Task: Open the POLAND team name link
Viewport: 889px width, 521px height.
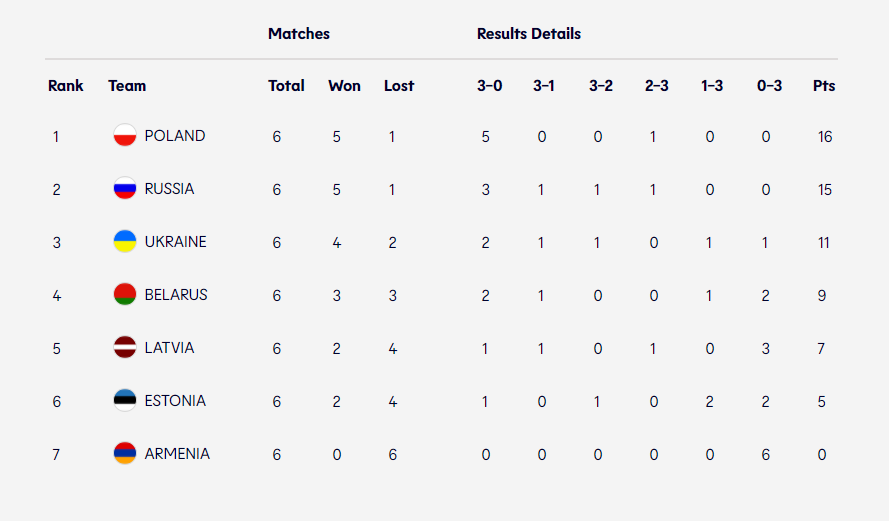Action: (x=175, y=136)
